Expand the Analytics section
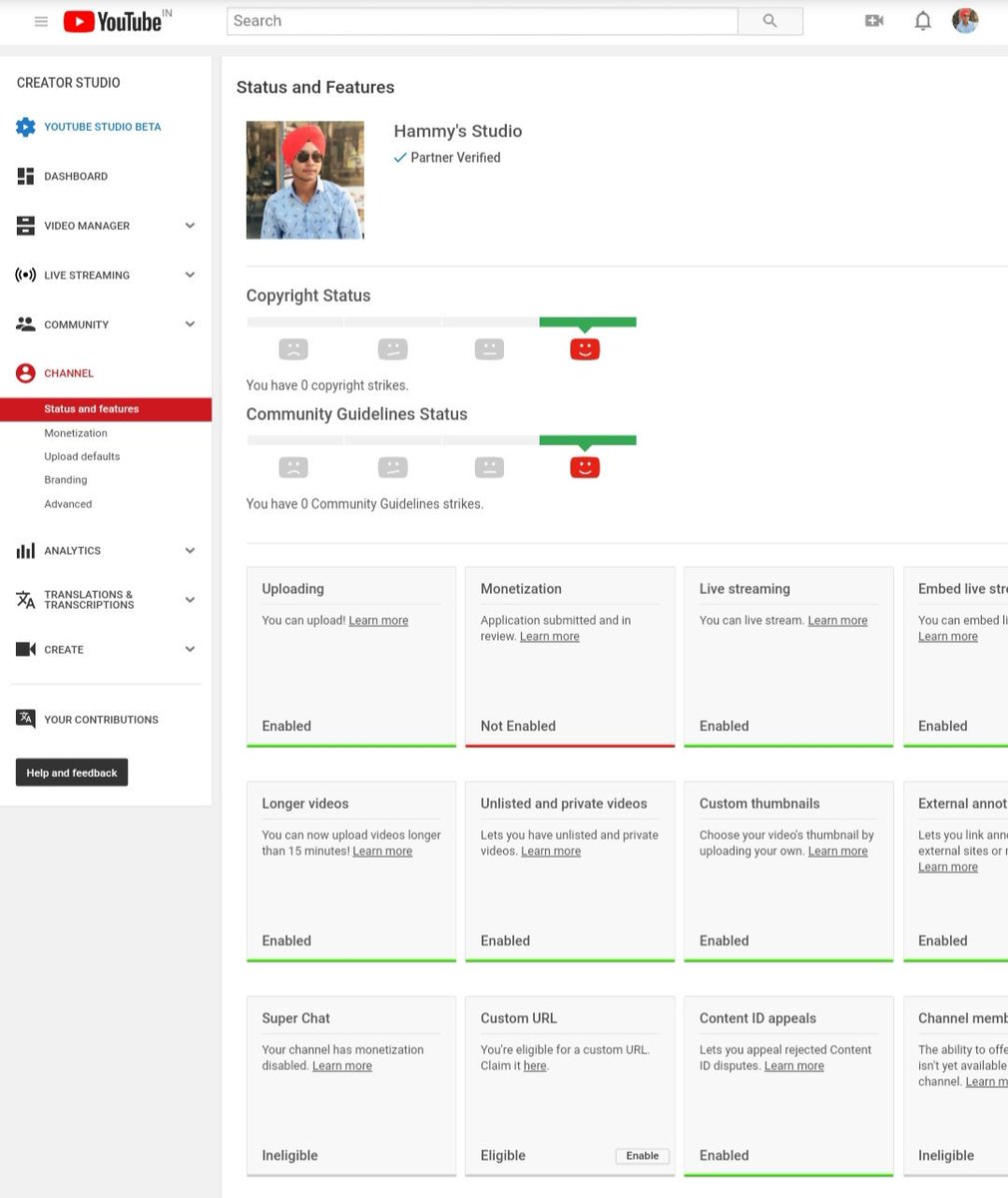The width and height of the screenshot is (1008, 1198). point(190,550)
